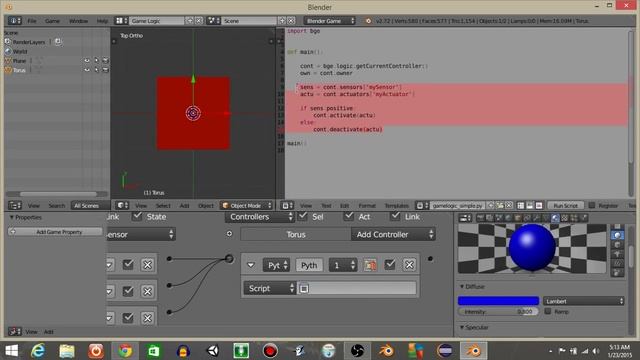Open the Info editor type selector icon
The image size is (640, 360).
(x=14, y=20)
